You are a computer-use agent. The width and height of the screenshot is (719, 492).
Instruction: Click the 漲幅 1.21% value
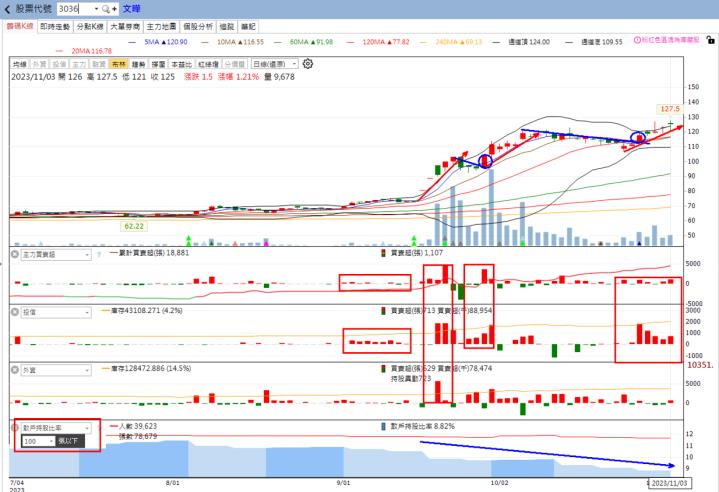238,77
